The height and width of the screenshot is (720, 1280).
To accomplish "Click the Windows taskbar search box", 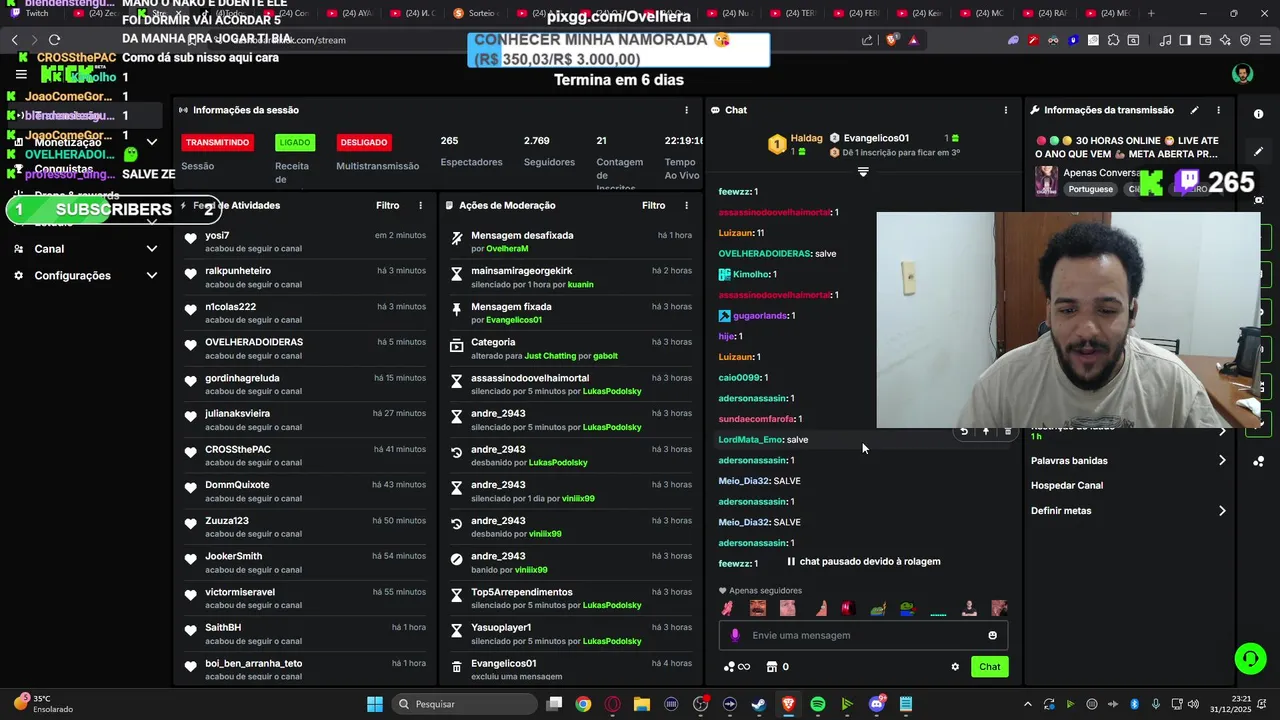I will 464,704.
